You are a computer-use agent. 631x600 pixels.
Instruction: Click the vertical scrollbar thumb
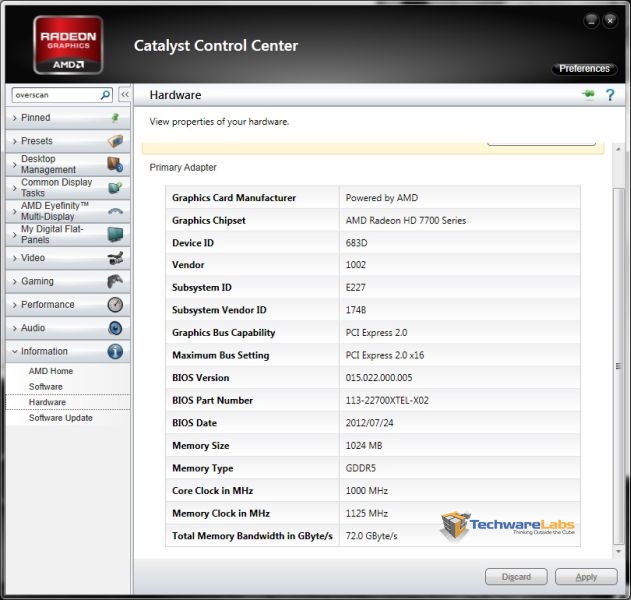618,366
